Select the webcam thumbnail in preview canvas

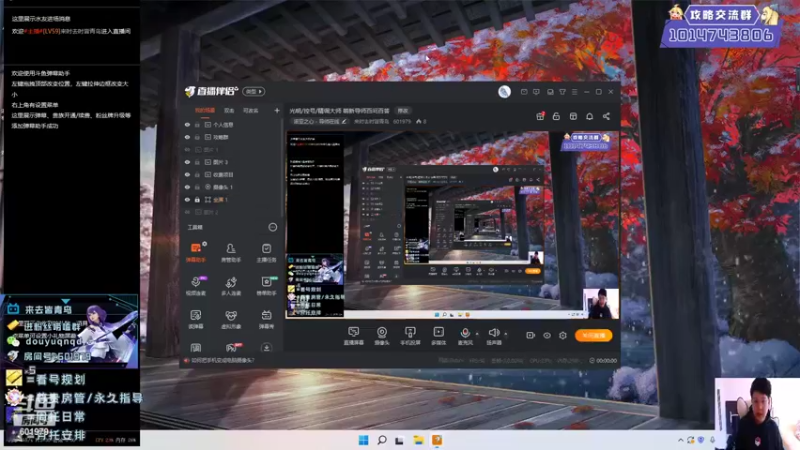pyautogui.click(x=601, y=303)
